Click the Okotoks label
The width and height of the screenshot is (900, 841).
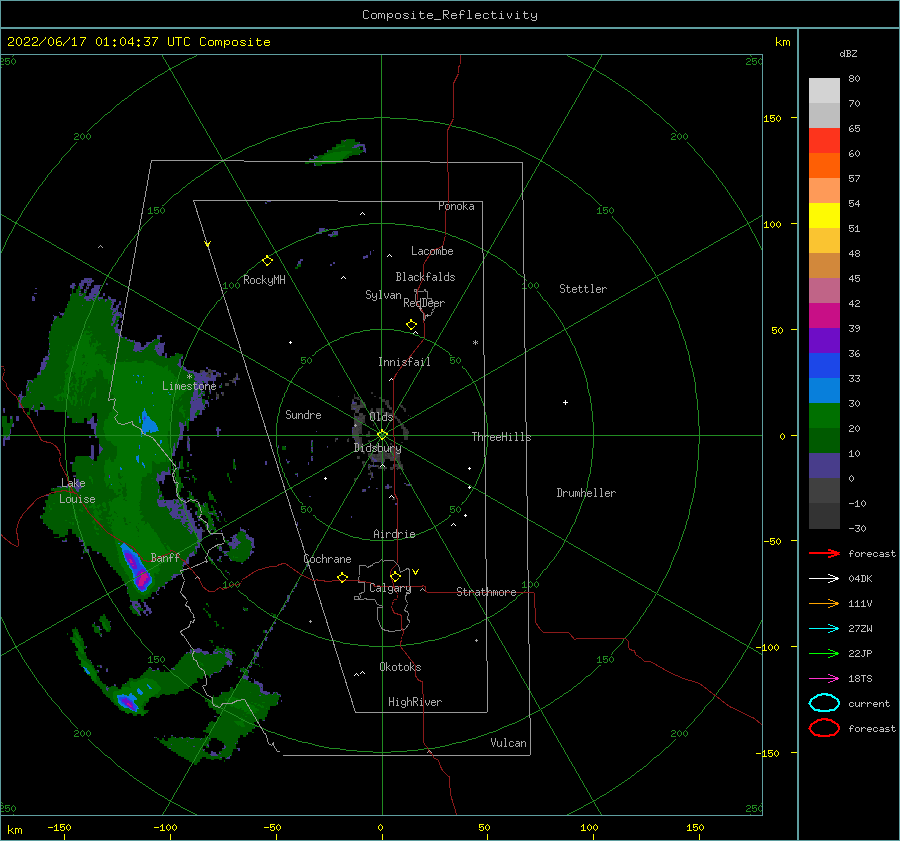click(400, 667)
